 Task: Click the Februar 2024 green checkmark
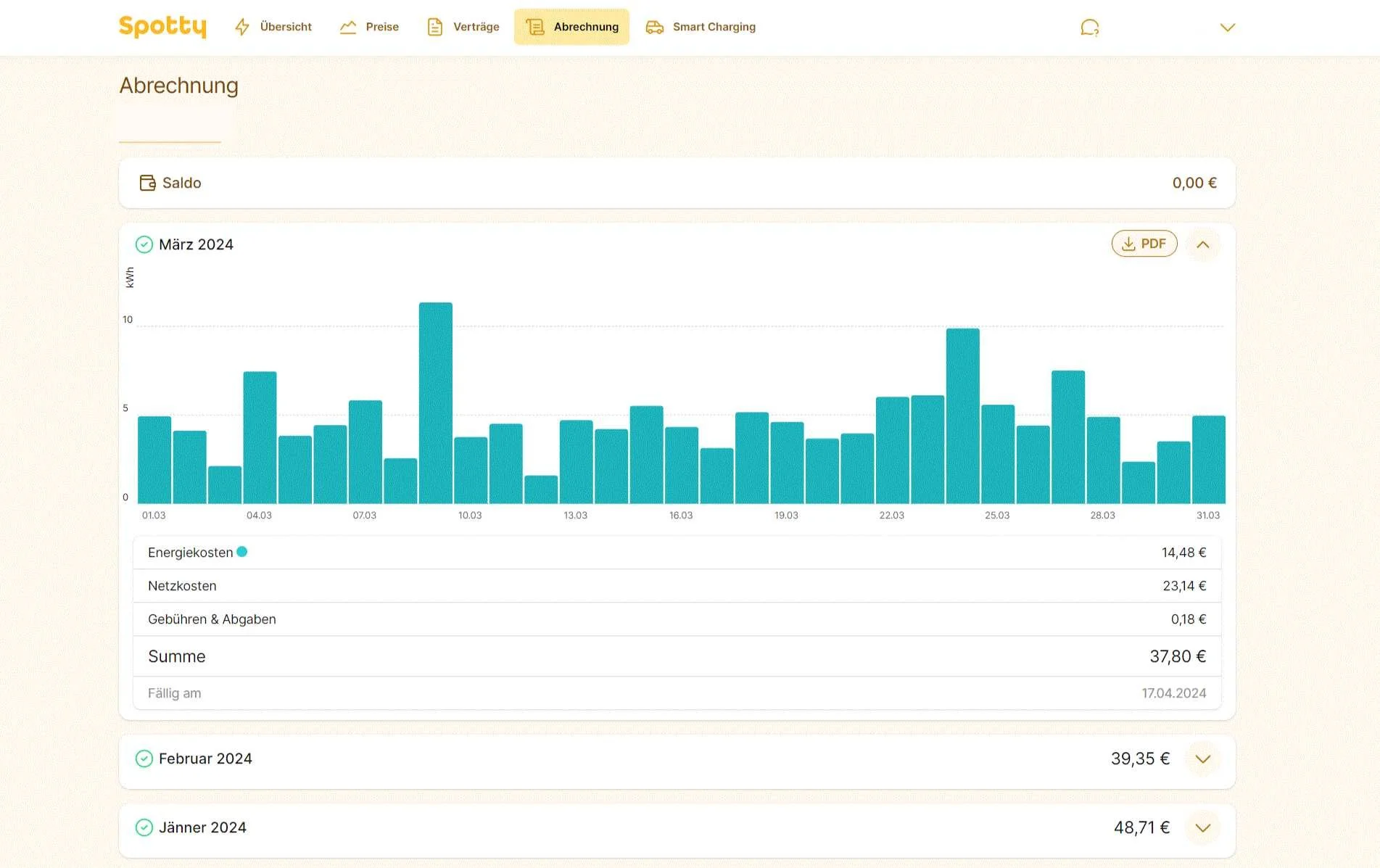[x=144, y=759]
